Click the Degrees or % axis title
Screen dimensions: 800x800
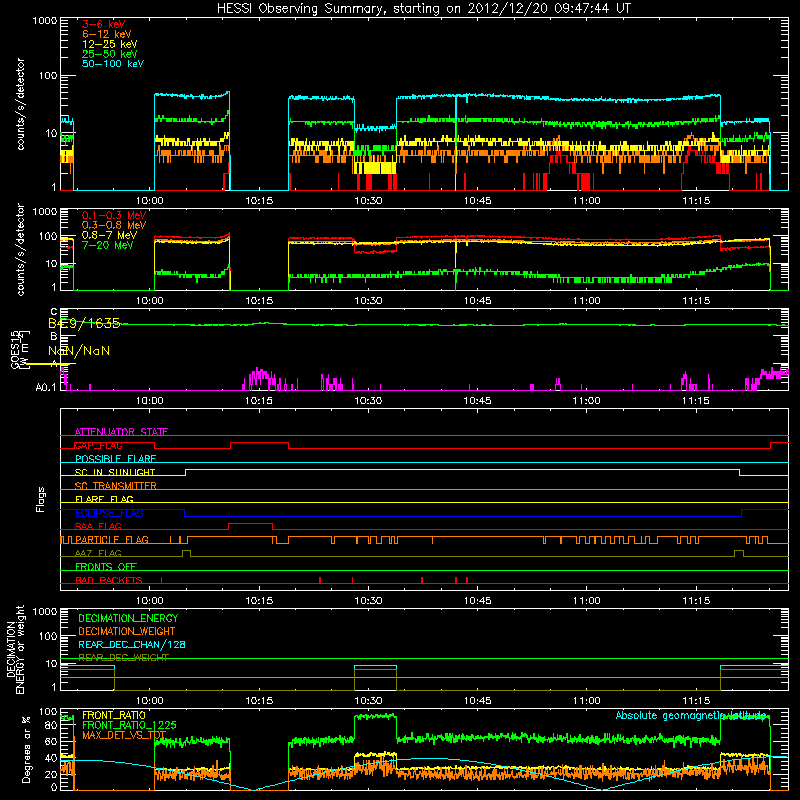26,749
